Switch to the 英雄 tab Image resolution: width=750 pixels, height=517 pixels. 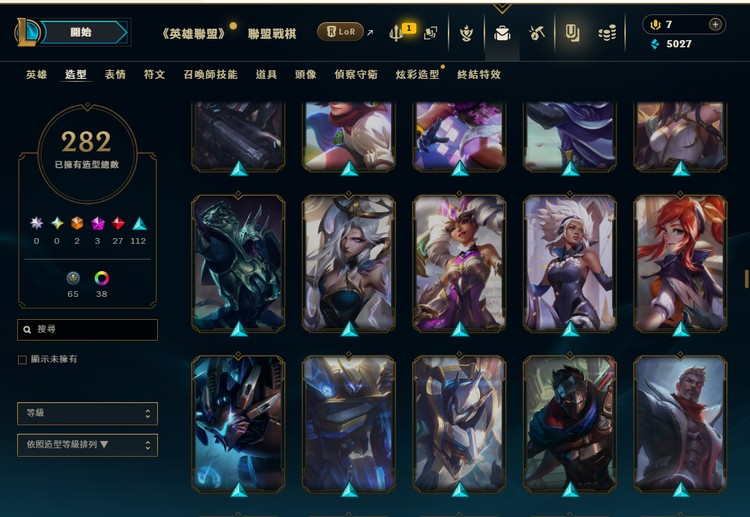click(36, 75)
